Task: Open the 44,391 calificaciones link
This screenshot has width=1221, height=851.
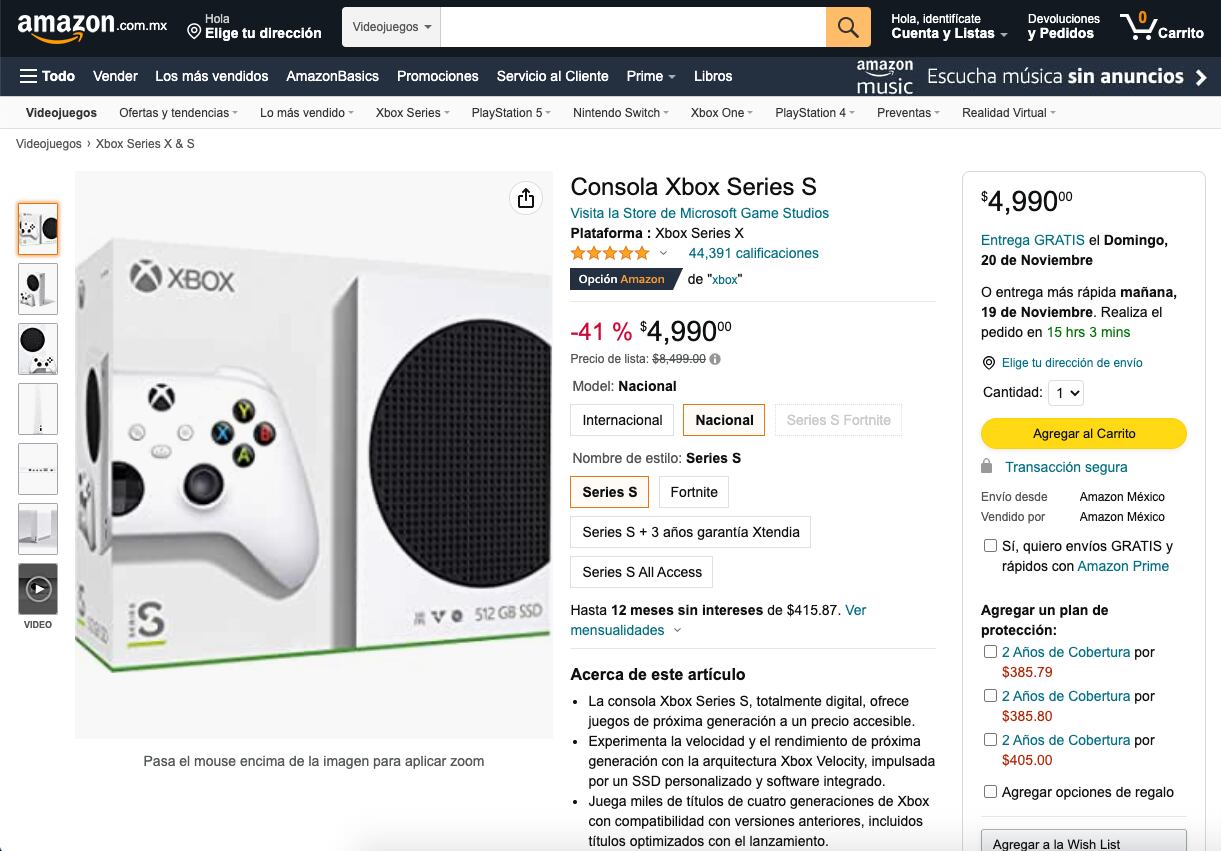Action: (753, 253)
